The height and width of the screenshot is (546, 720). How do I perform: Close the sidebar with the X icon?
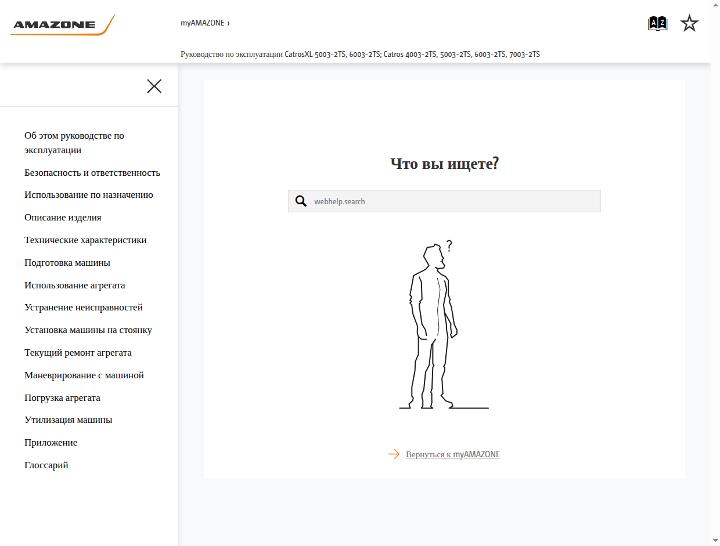154,86
